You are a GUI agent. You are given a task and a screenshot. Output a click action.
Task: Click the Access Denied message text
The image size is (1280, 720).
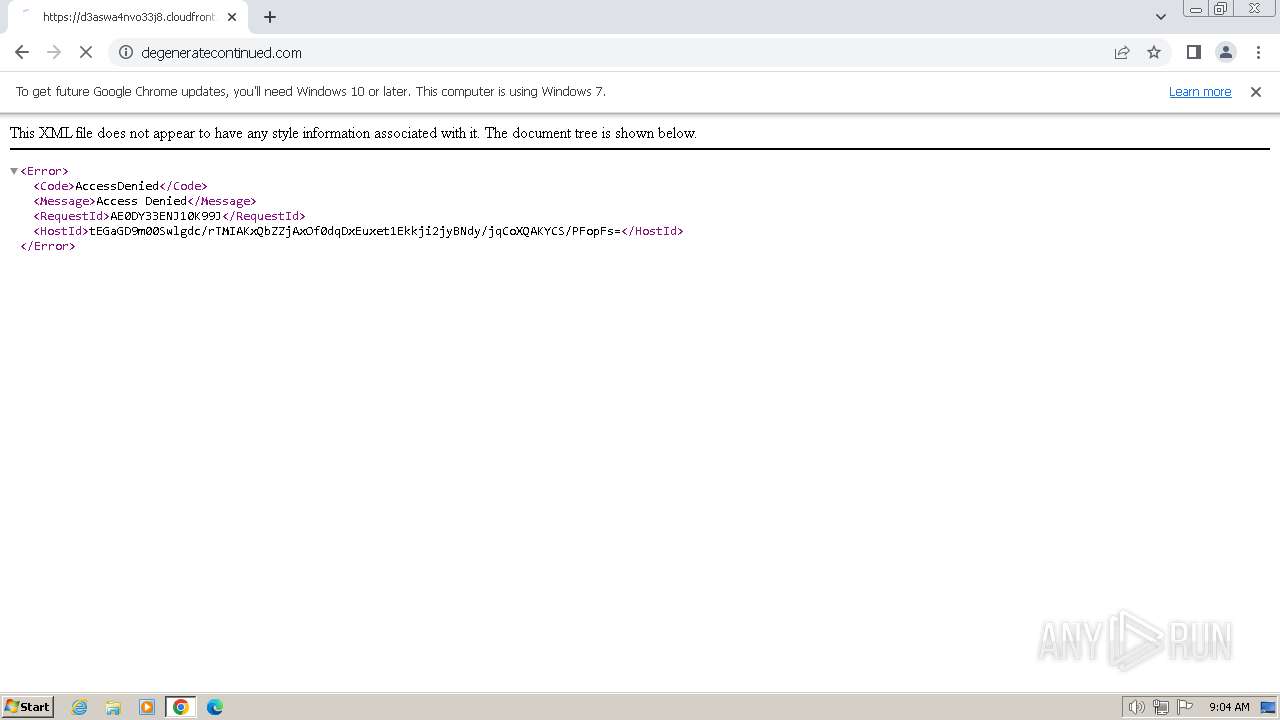click(142, 201)
